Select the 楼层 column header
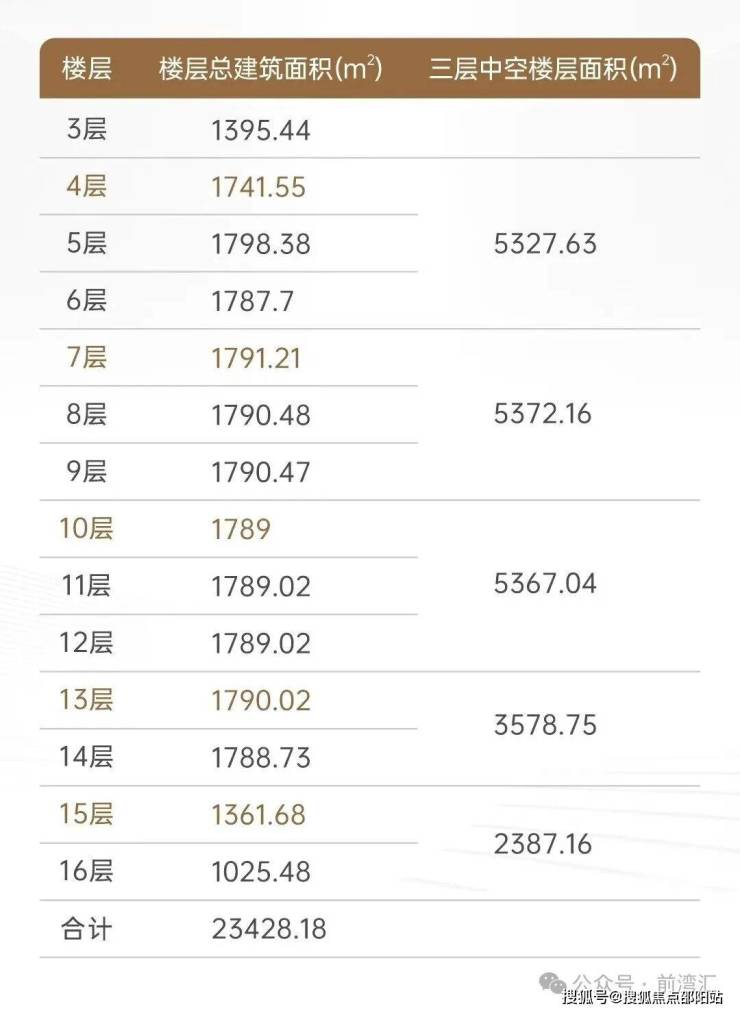 click(86, 69)
